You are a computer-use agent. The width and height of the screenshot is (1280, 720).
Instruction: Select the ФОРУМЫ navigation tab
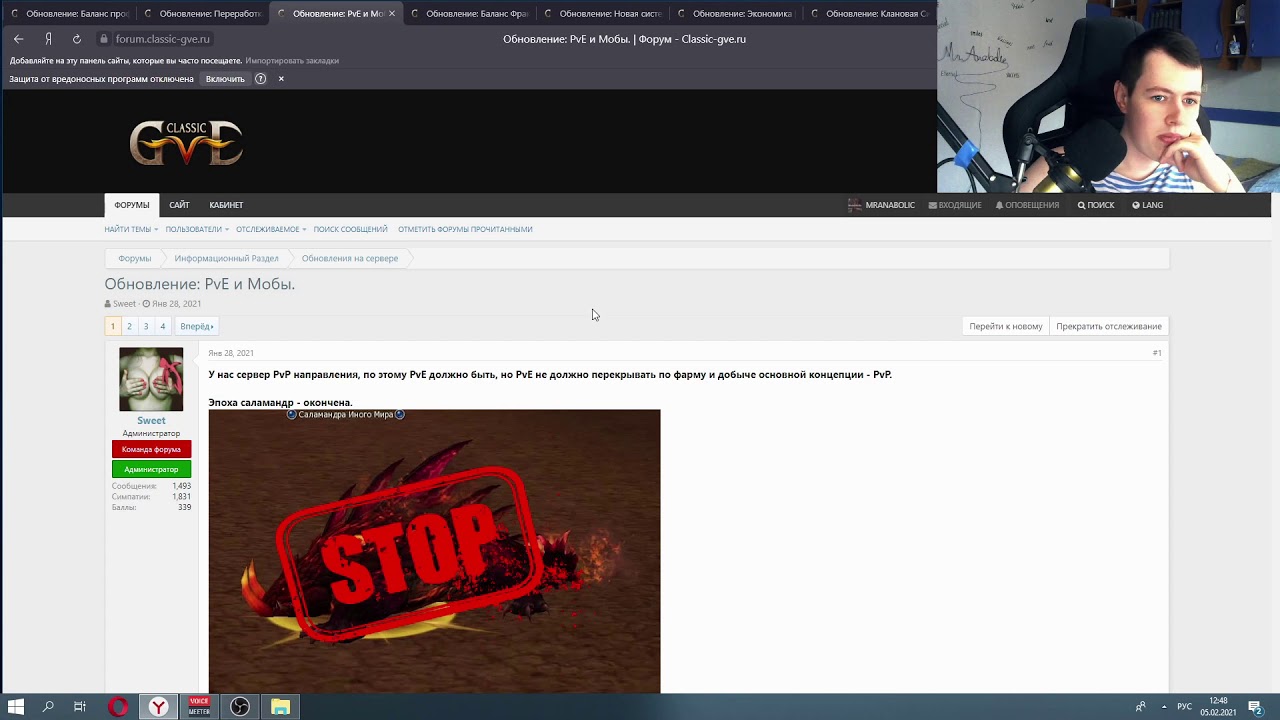(x=132, y=205)
